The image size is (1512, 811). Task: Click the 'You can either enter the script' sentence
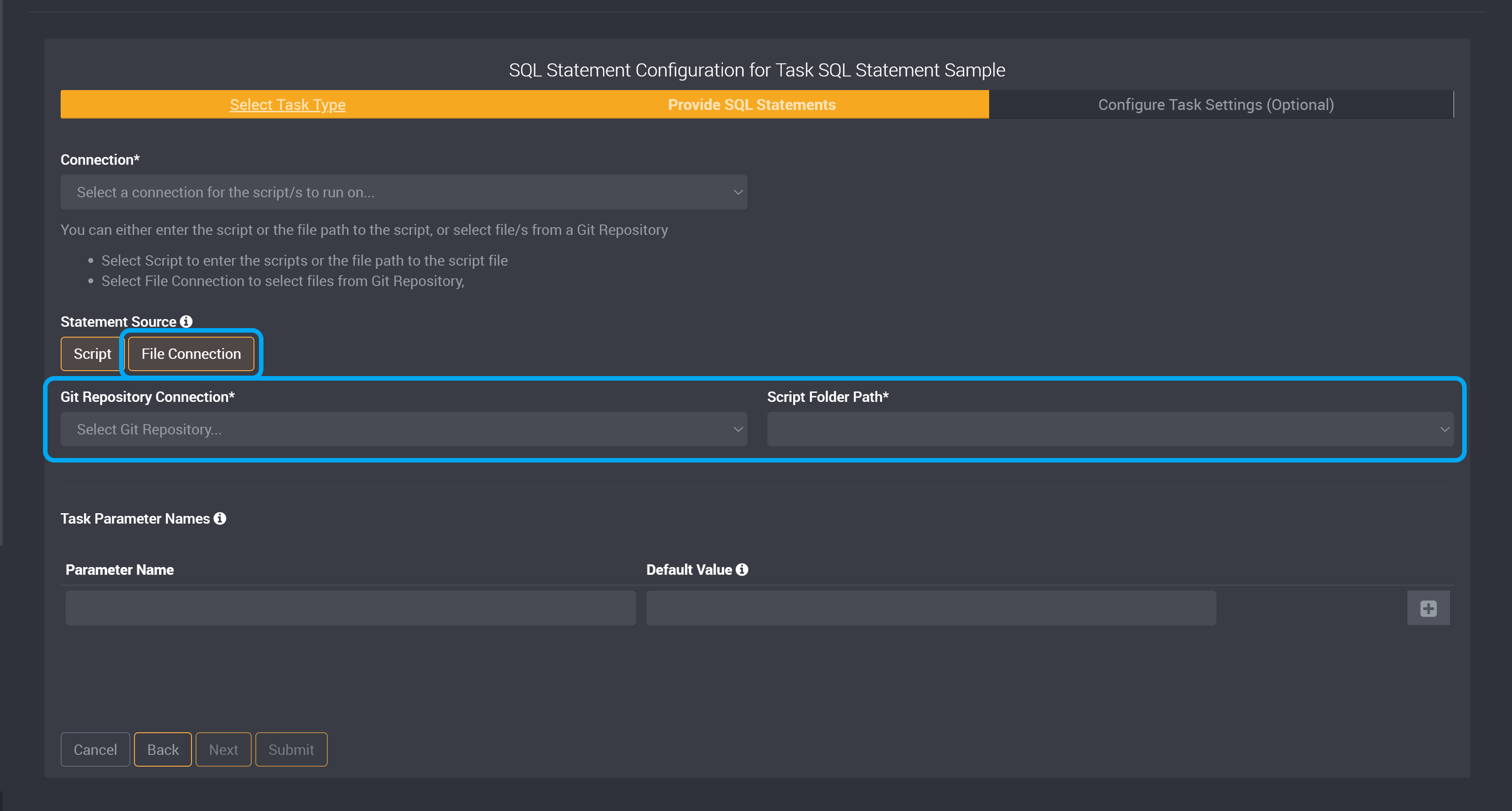pos(364,230)
